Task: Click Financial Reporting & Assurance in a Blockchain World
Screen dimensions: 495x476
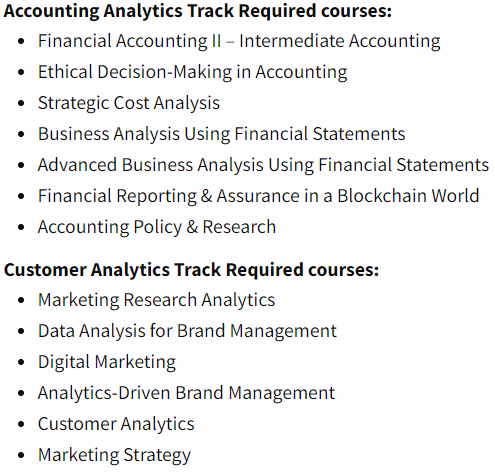Action: pyautogui.click(x=259, y=196)
